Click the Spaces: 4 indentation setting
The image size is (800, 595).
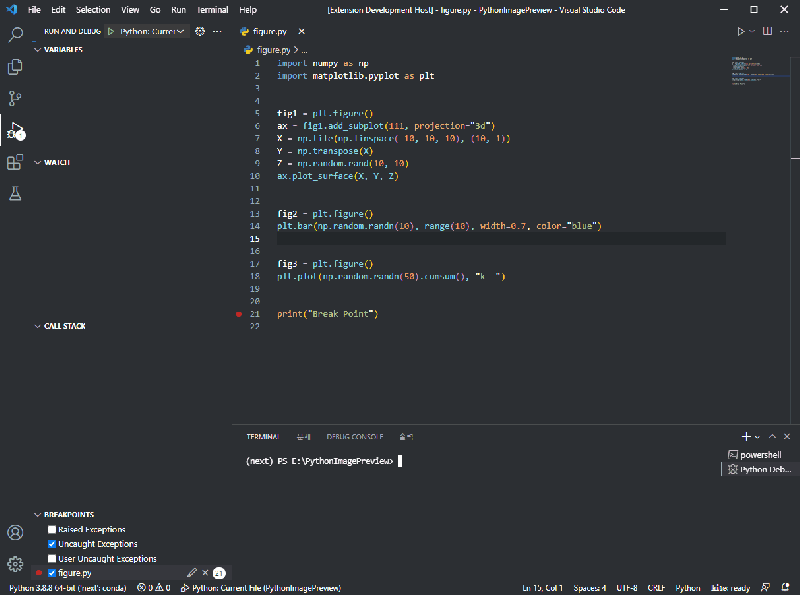coord(588,588)
